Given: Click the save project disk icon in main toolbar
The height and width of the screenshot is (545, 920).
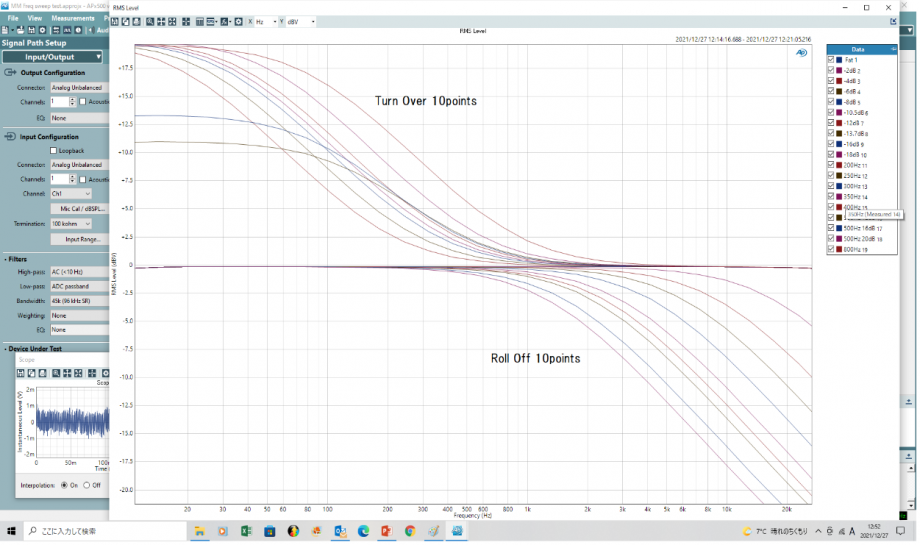Looking at the screenshot, I should [31, 30].
